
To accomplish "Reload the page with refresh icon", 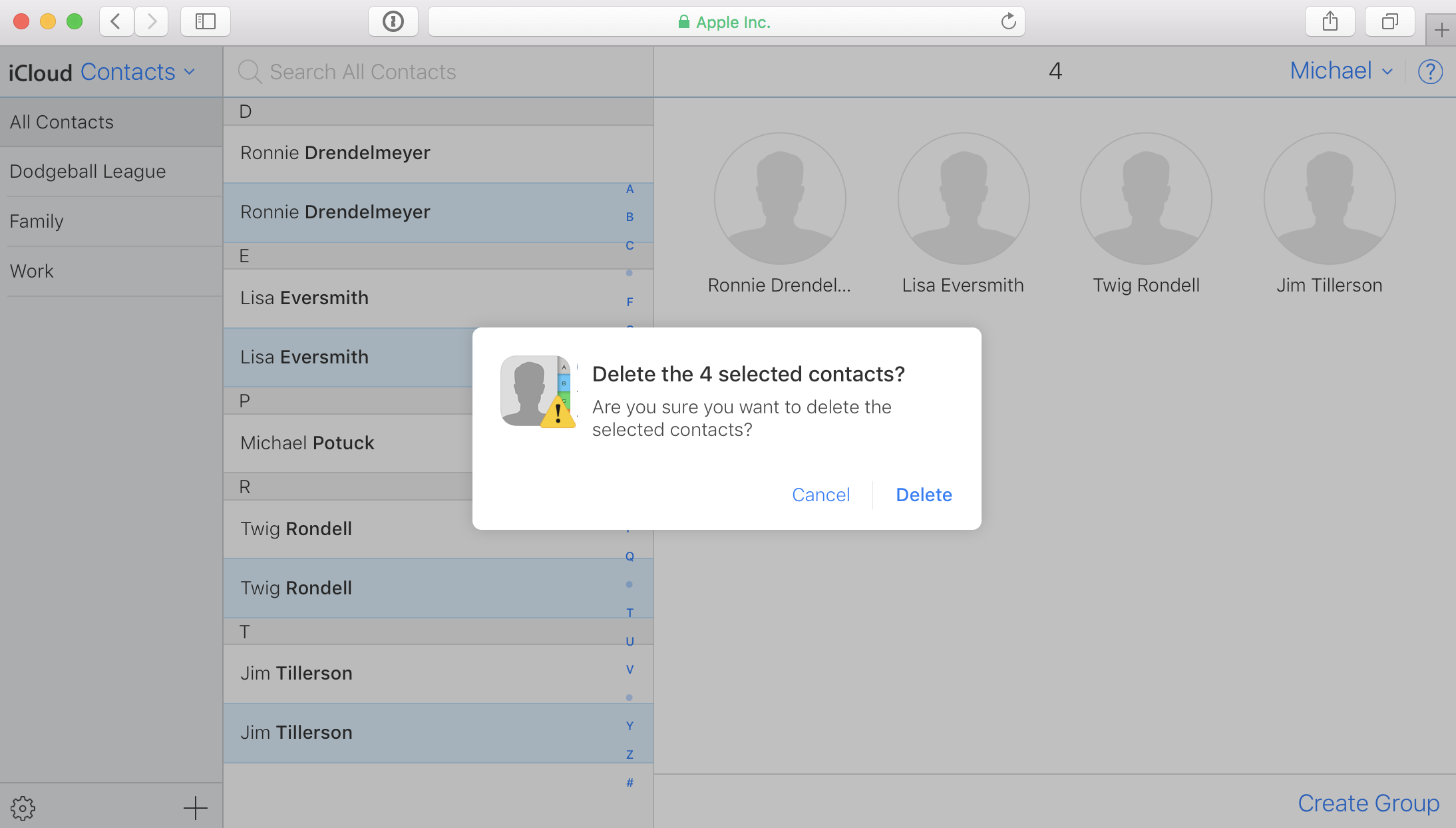I will click(x=1008, y=21).
